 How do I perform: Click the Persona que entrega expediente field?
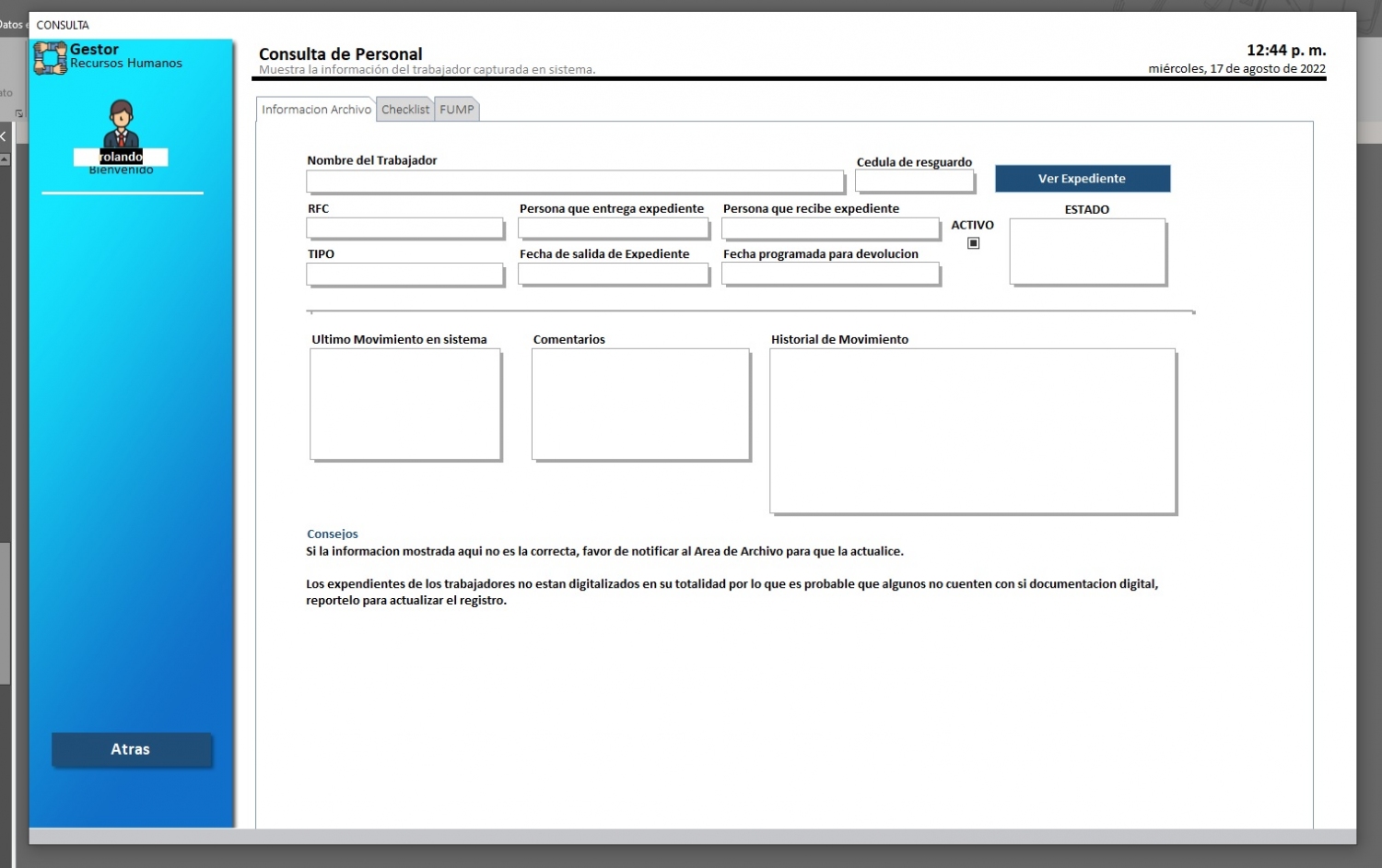pos(614,228)
